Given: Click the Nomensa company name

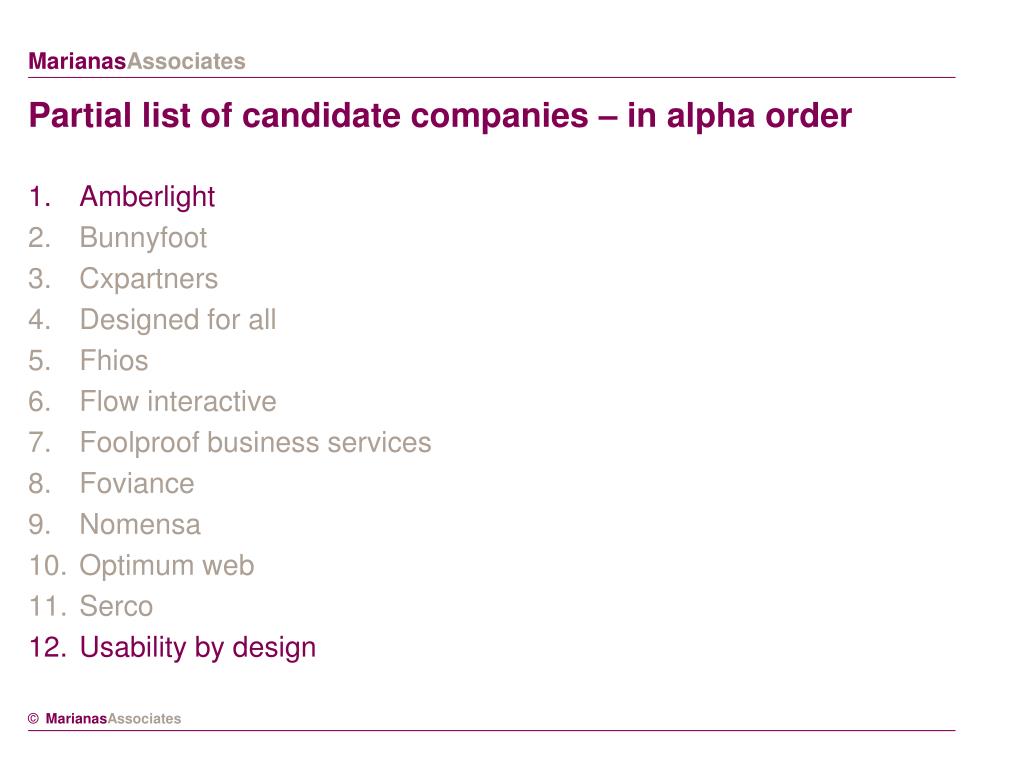Looking at the screenshot, I should pos(140,524).
